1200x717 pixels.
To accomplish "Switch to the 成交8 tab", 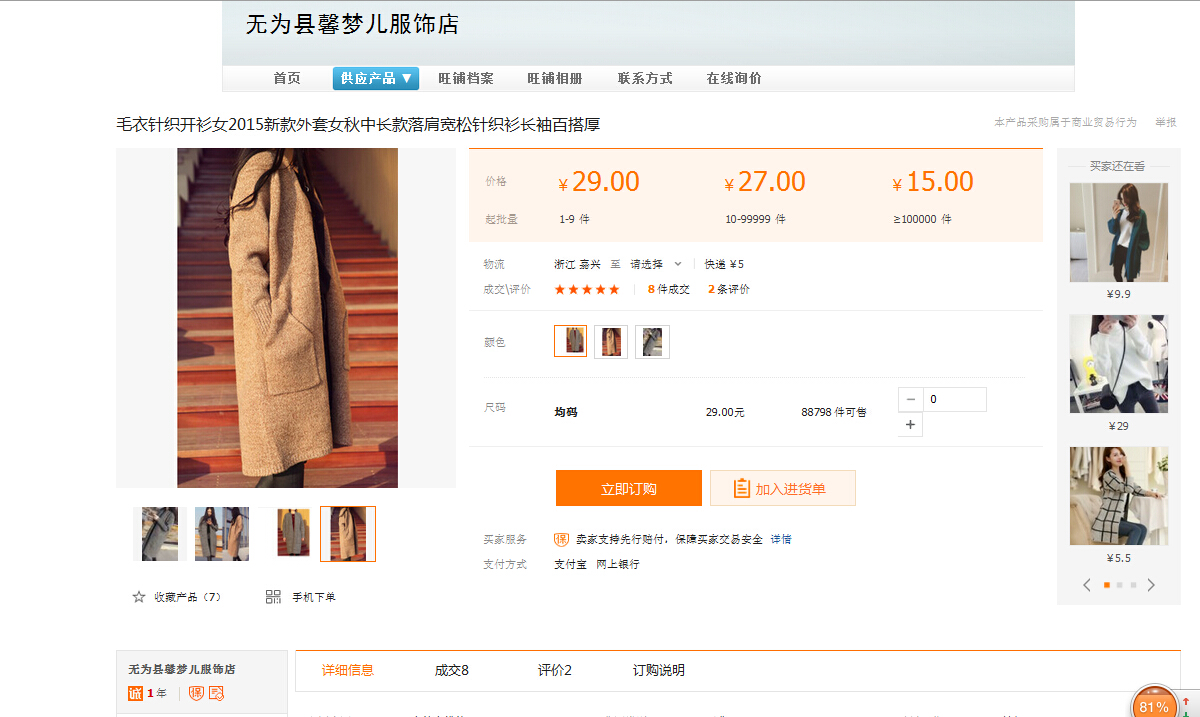I will point(451,670).
